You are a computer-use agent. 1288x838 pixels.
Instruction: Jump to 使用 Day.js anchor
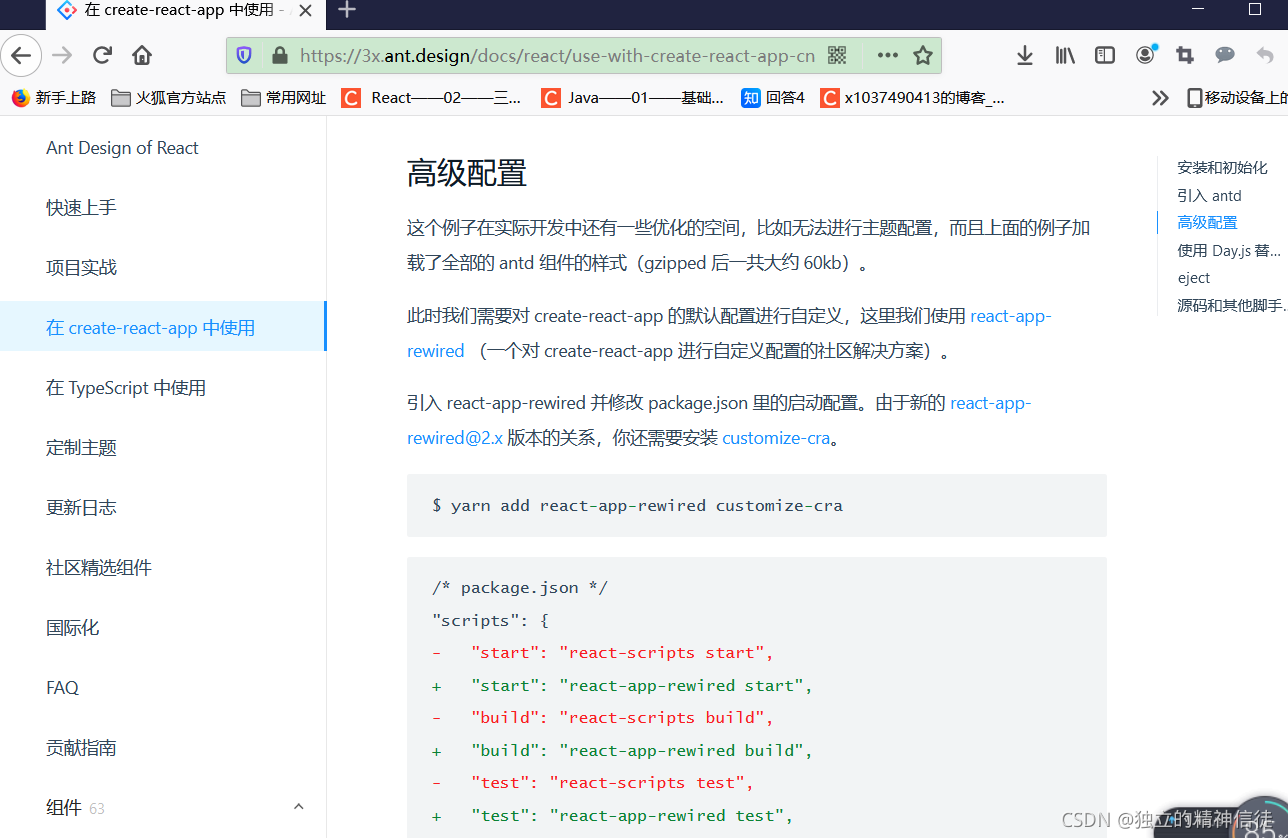click(1229, 250)
